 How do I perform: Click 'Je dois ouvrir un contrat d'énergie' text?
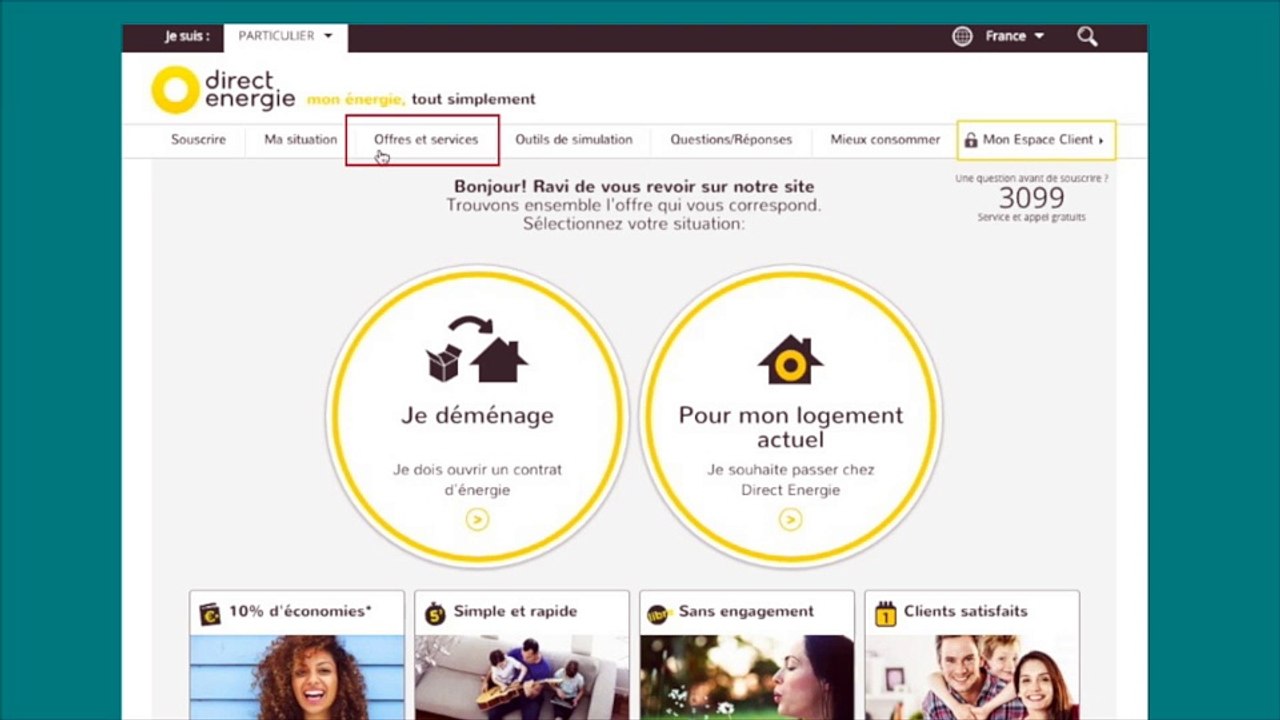(x=477, y=480)
